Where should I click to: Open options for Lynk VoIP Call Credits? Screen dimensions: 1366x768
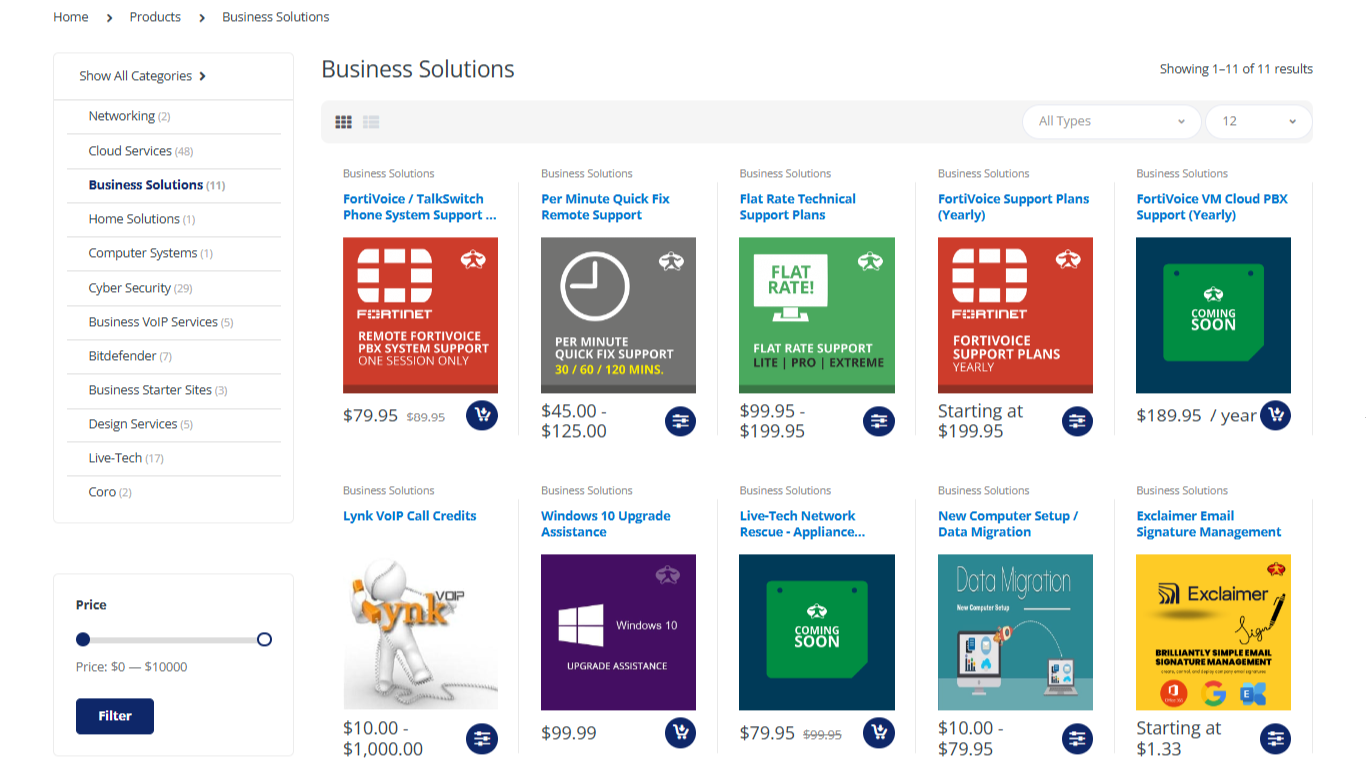tap(482, 738)
